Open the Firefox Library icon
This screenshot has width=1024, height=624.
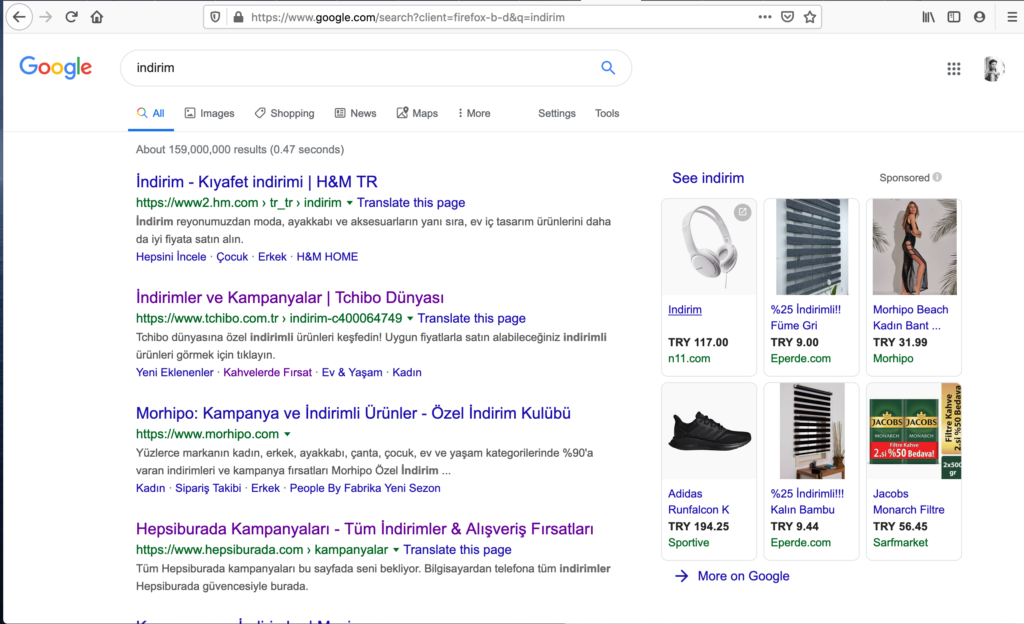928,17
